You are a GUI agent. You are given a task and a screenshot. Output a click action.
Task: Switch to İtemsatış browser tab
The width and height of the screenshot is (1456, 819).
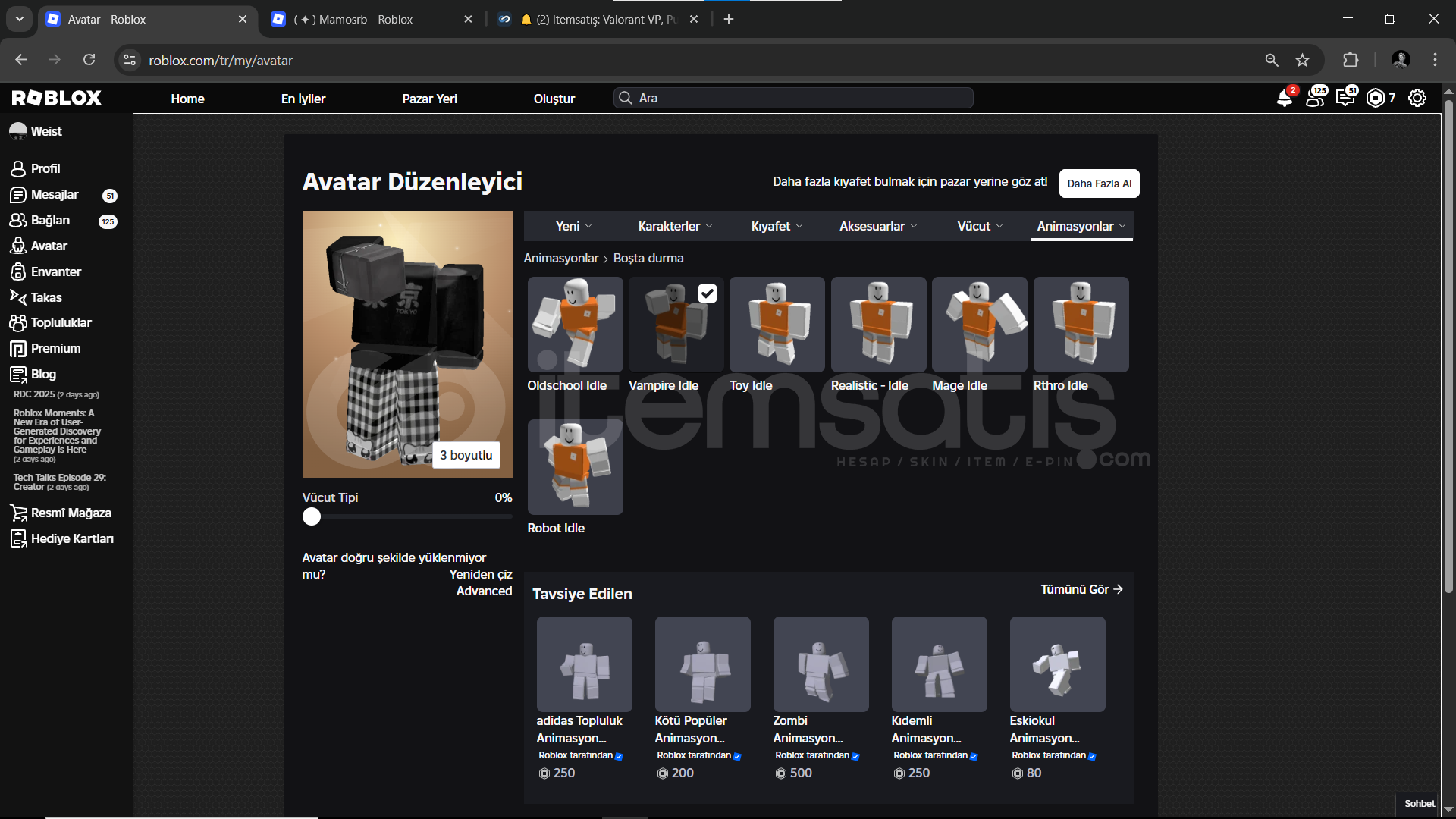coord(598,20)
